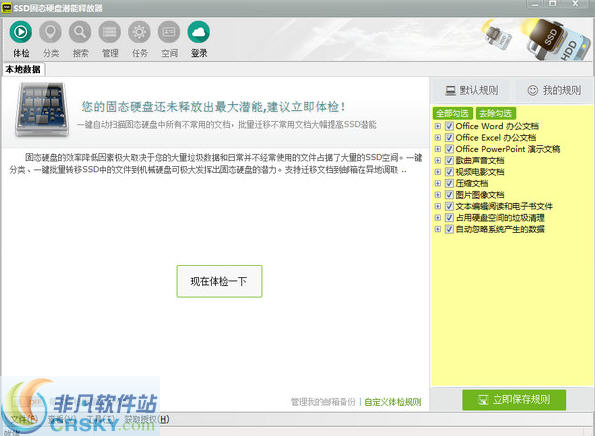Expand the 自动忽略系统产生的数据 node
The height and width of the screenshot is (436, 595).
tap(438, 229)
